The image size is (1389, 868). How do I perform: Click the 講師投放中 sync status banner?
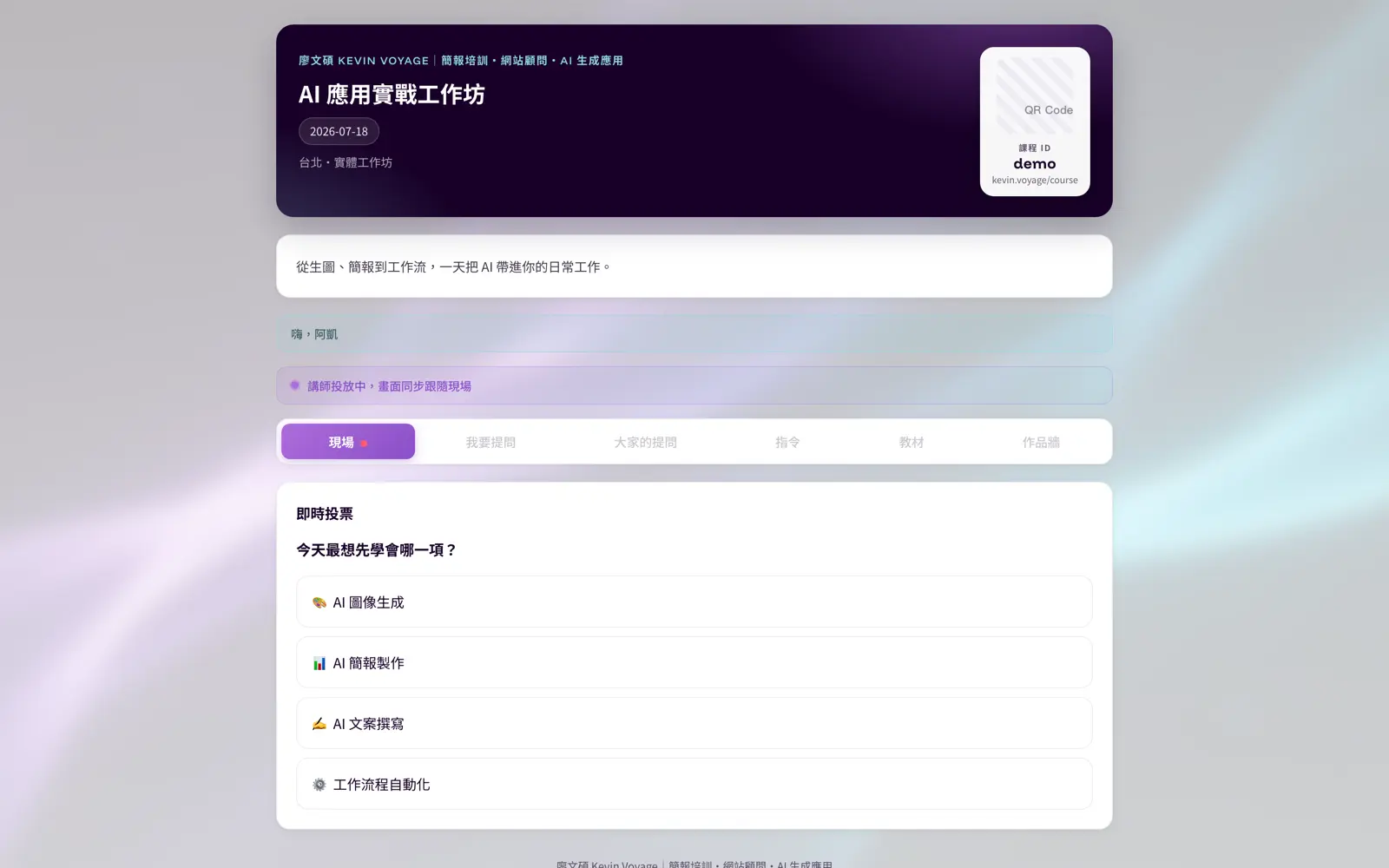click(694, 385)
